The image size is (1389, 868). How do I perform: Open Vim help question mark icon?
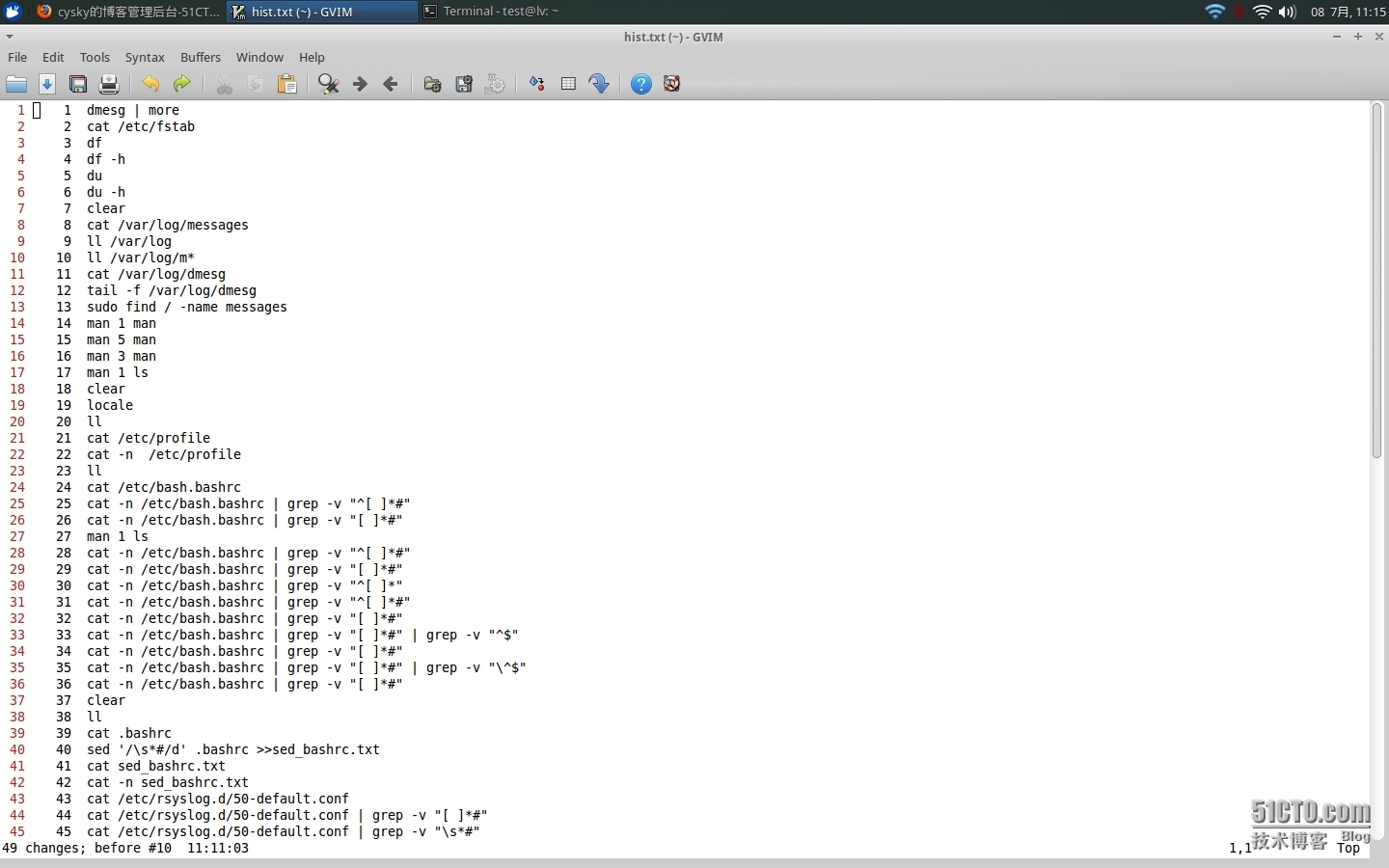(x=640, y=84)
